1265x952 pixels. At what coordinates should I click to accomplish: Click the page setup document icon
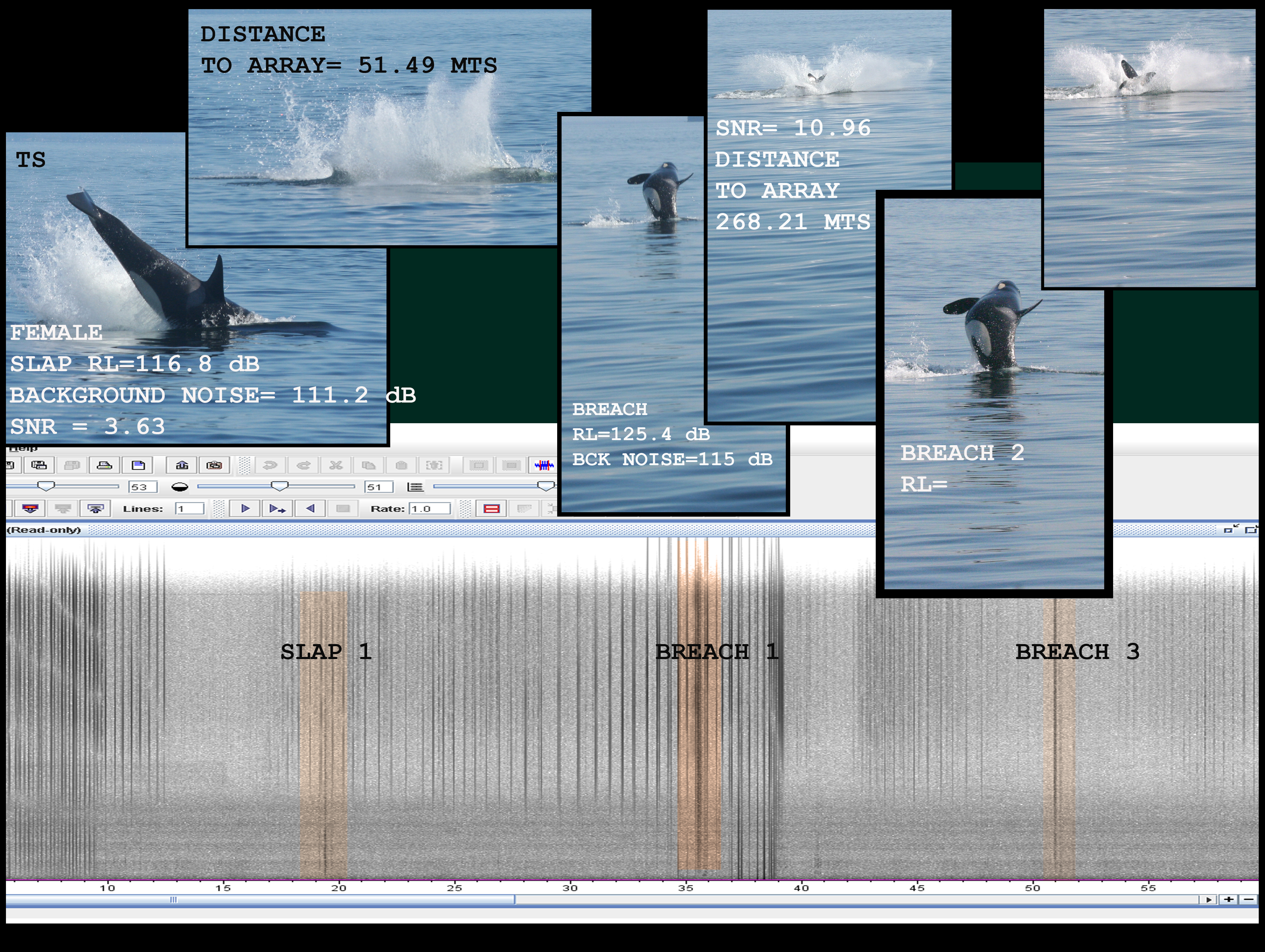pyautogui.click(x=138, y=465)
